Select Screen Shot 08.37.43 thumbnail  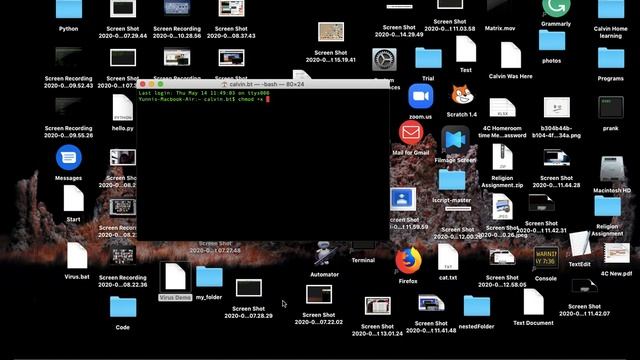(231, 8)
